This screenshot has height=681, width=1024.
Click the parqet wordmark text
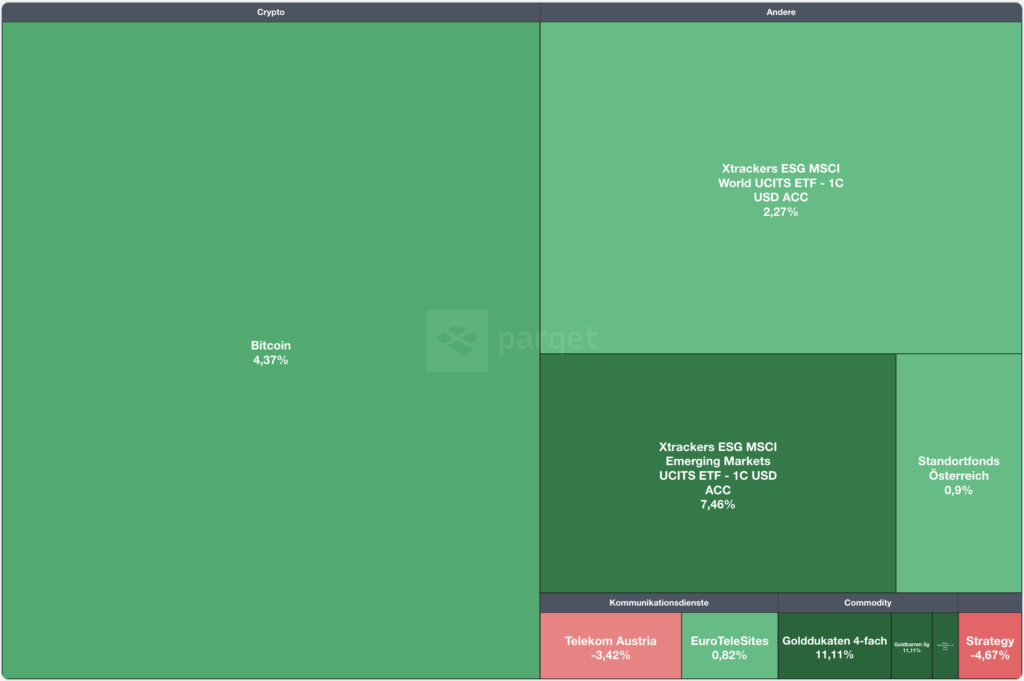pos(547,340)
